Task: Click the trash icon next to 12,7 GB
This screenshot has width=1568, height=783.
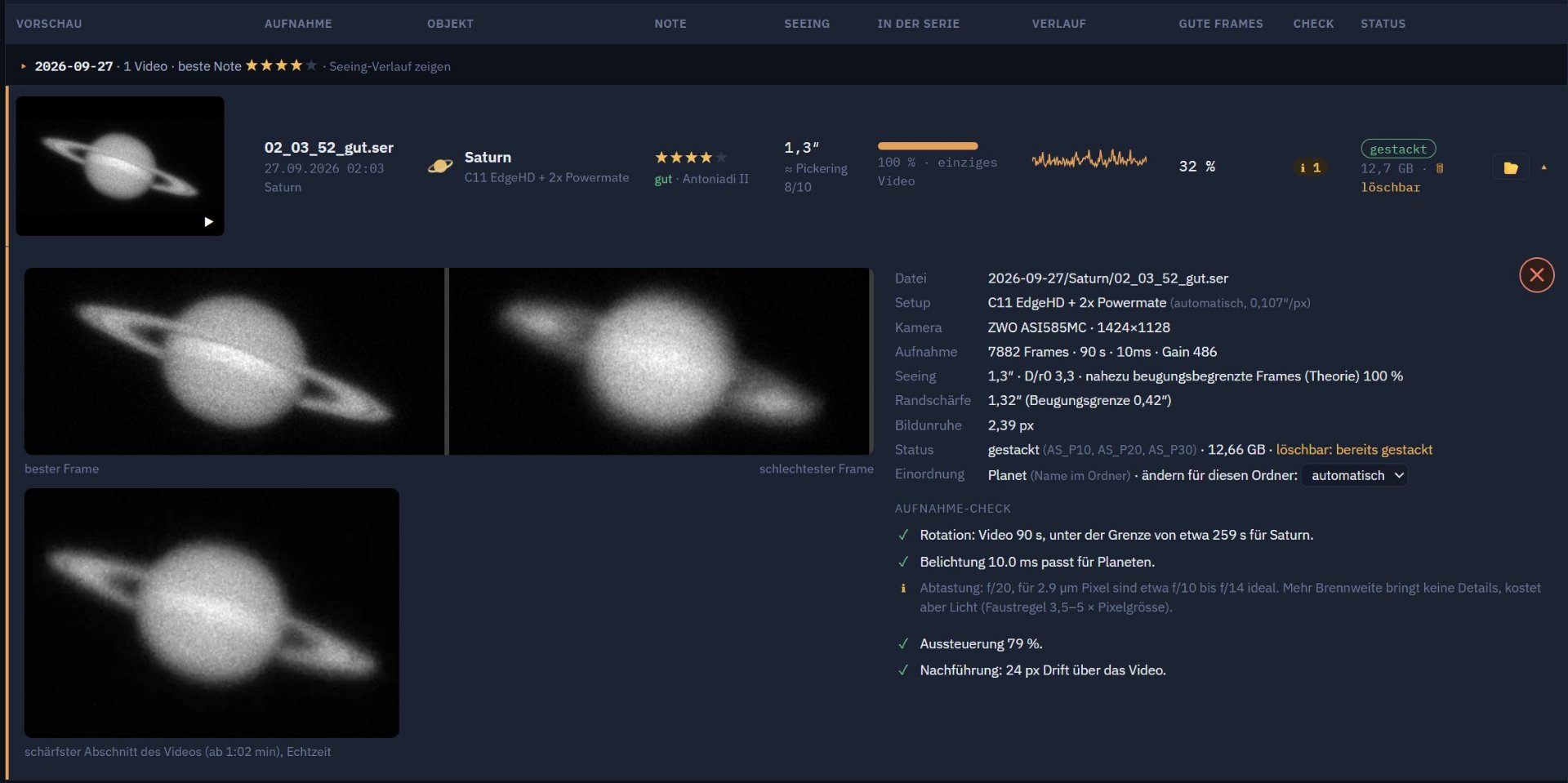Action: click(1440, 168)
